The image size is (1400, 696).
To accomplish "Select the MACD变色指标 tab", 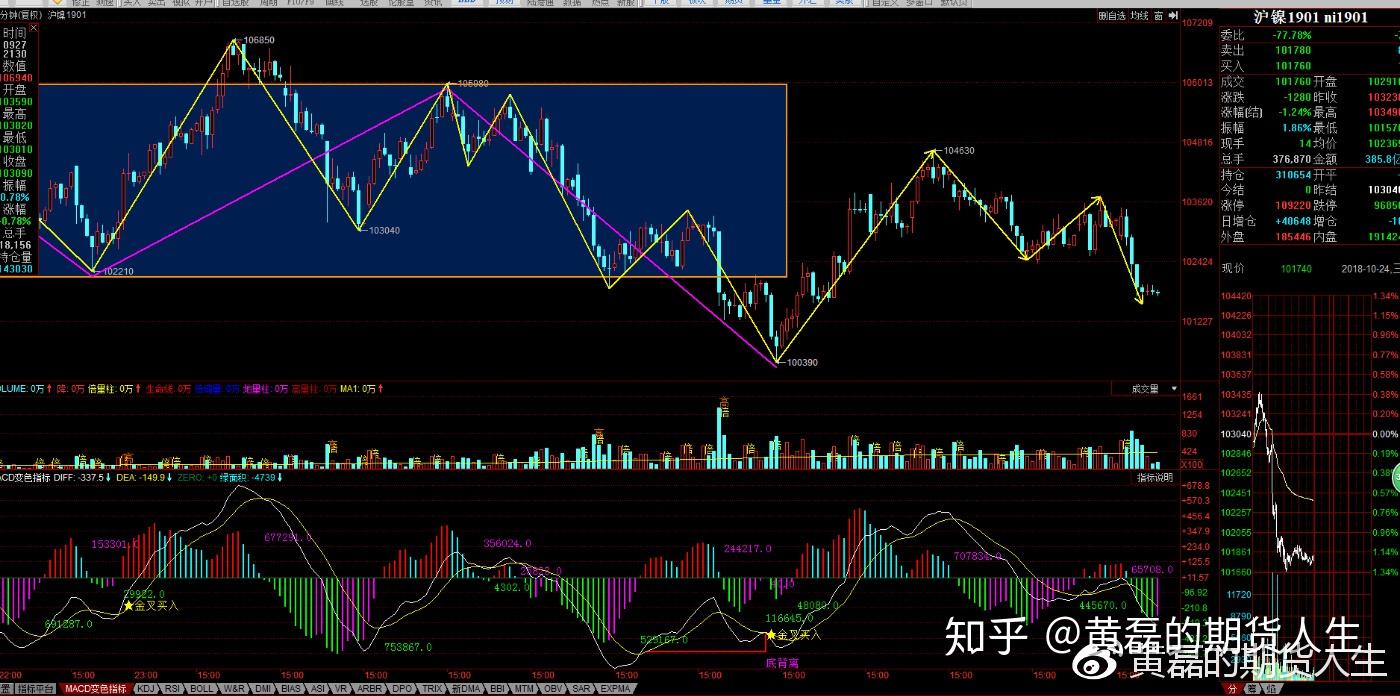I will pyautogui.click(x=96, y=689).
